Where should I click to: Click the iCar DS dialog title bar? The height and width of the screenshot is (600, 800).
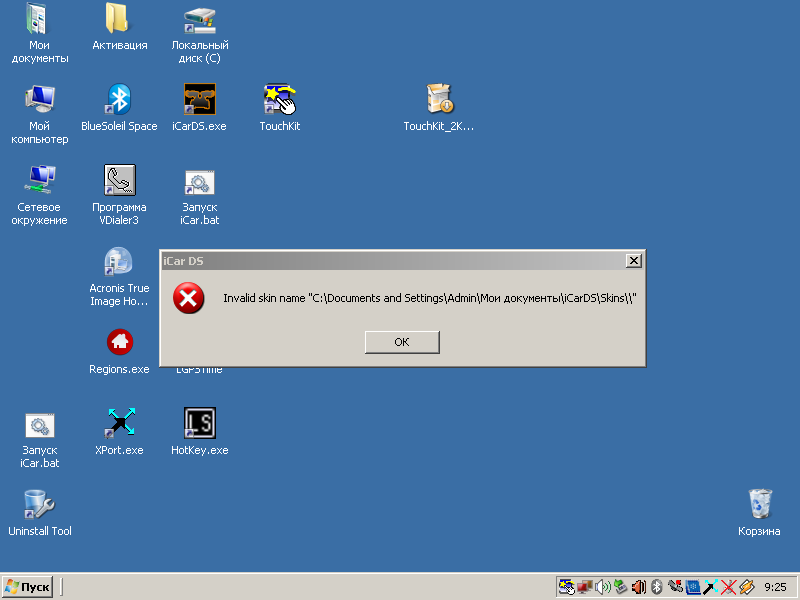(x=402, y=261)
